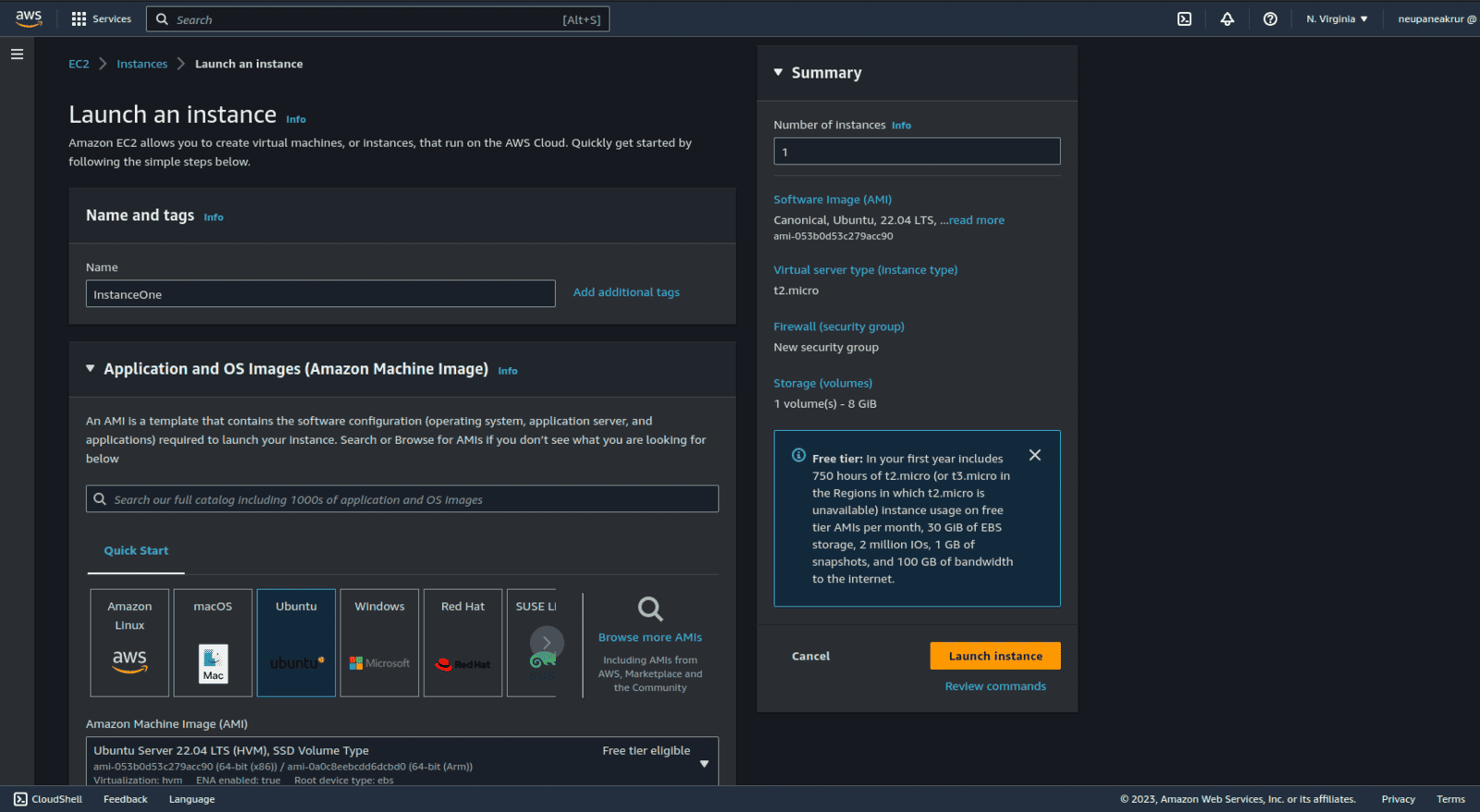Screen dimensions: 1480x812
Task: Dismiss the Free tier info box
Action: 1035,455
